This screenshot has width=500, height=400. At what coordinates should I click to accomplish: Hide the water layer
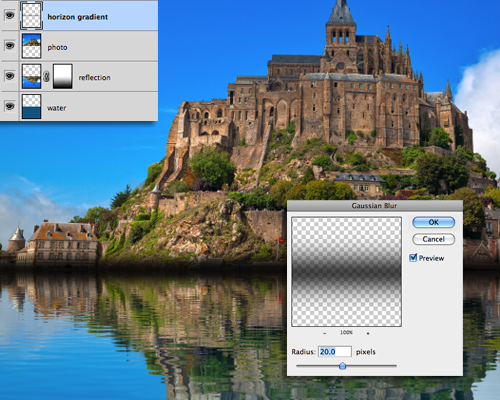pyautogui.click(x=10, y=106)
